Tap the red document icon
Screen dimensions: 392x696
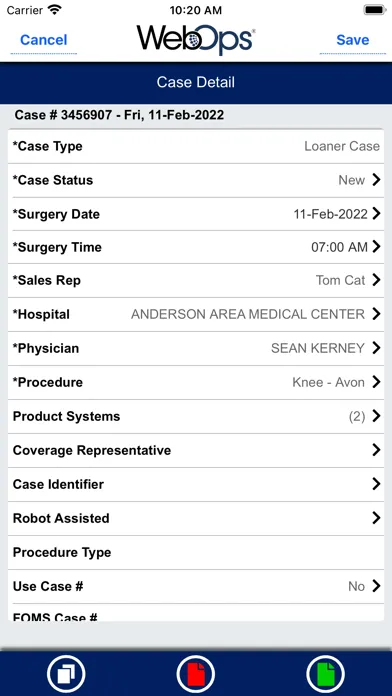click(196, 675)
